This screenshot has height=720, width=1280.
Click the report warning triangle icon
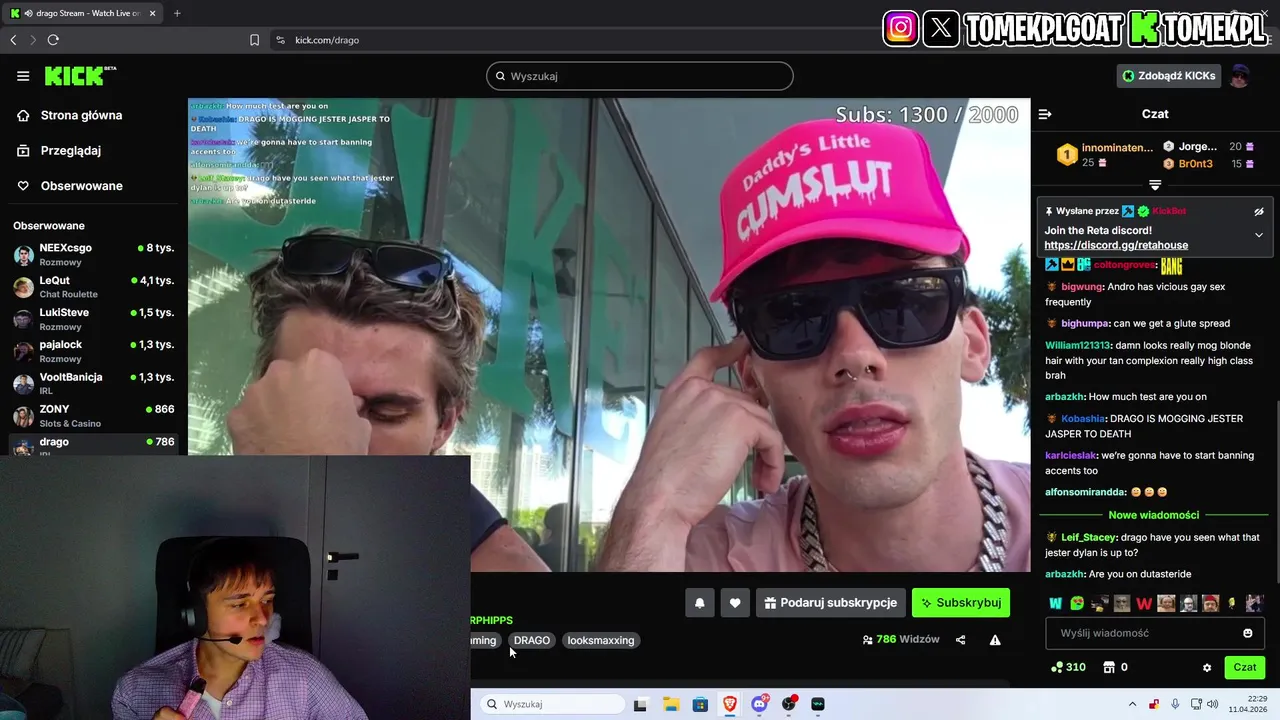[995, 640]
